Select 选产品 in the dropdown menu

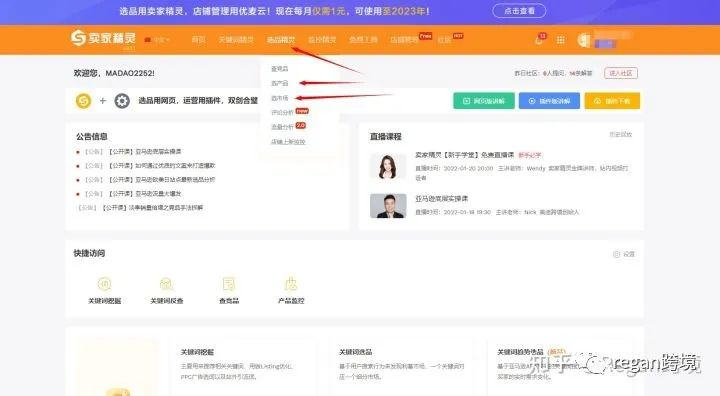coord(280,83)
